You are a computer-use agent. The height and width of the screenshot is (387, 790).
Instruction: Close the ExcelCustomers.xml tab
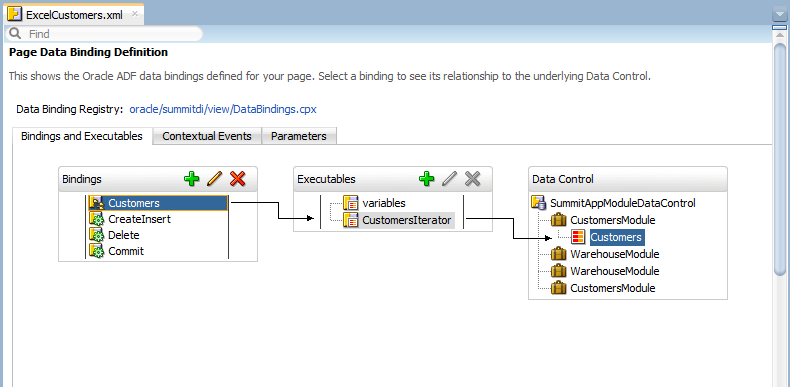pos(135,14)
